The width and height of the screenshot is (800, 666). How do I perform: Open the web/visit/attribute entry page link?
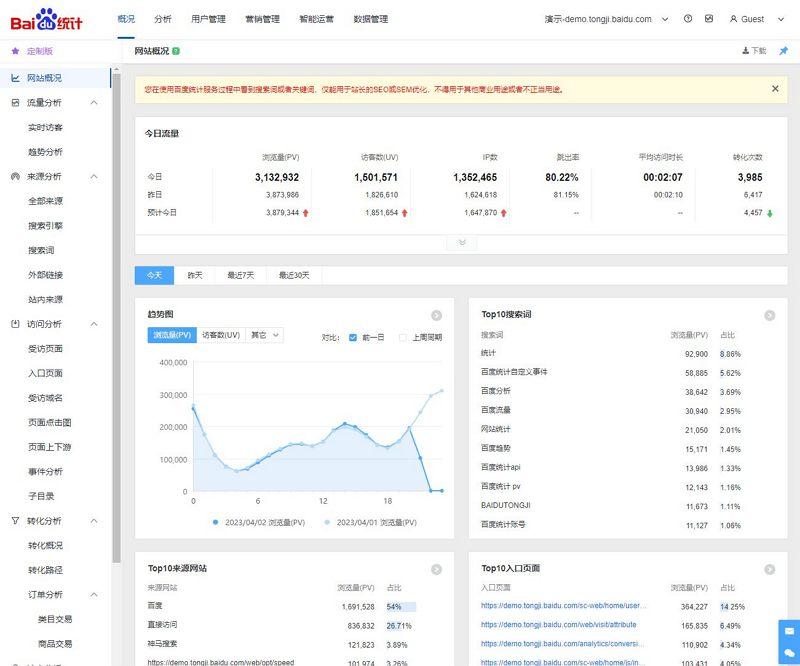click(558, 625)
